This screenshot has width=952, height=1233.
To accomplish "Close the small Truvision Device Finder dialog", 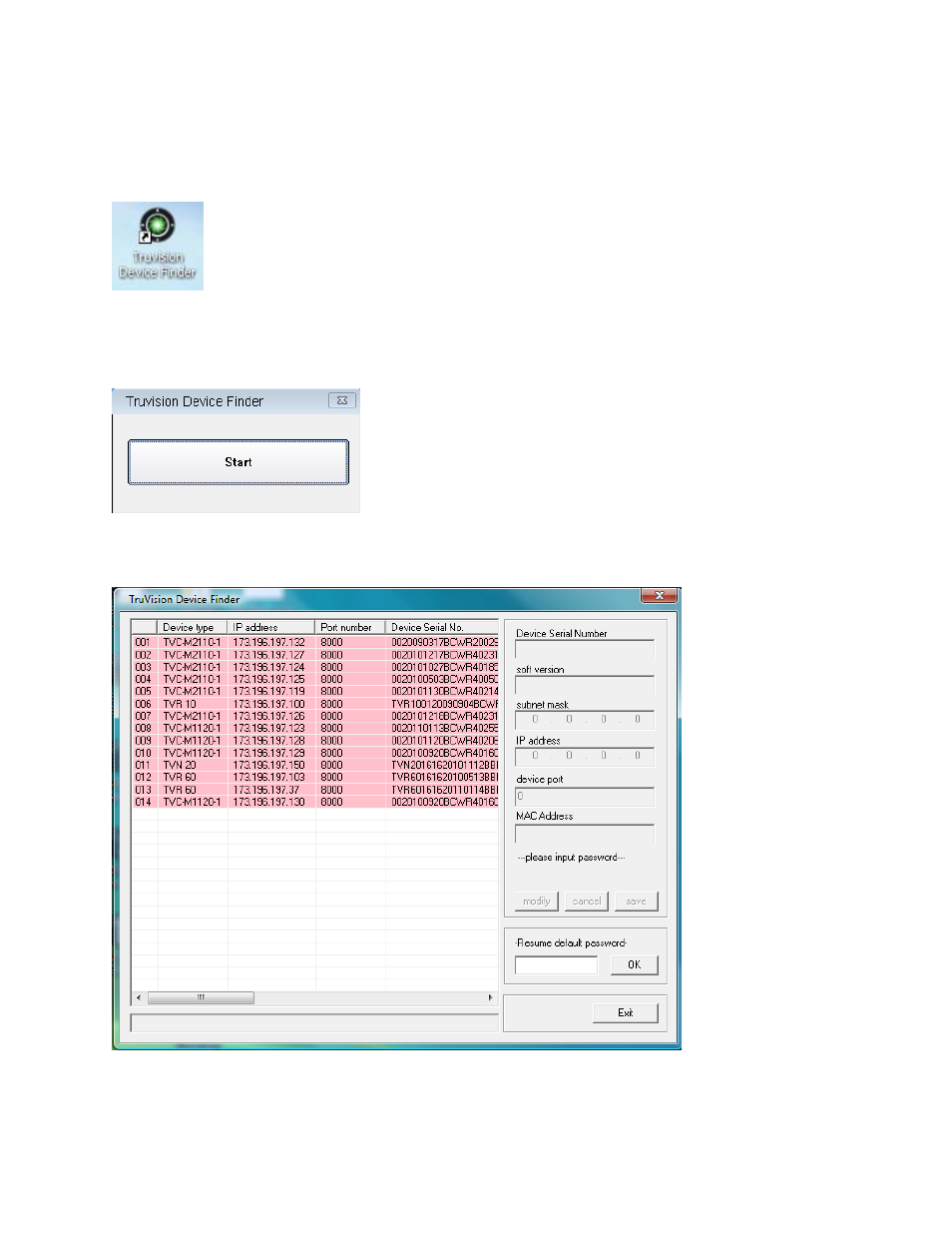I will [x=342, y=400].
